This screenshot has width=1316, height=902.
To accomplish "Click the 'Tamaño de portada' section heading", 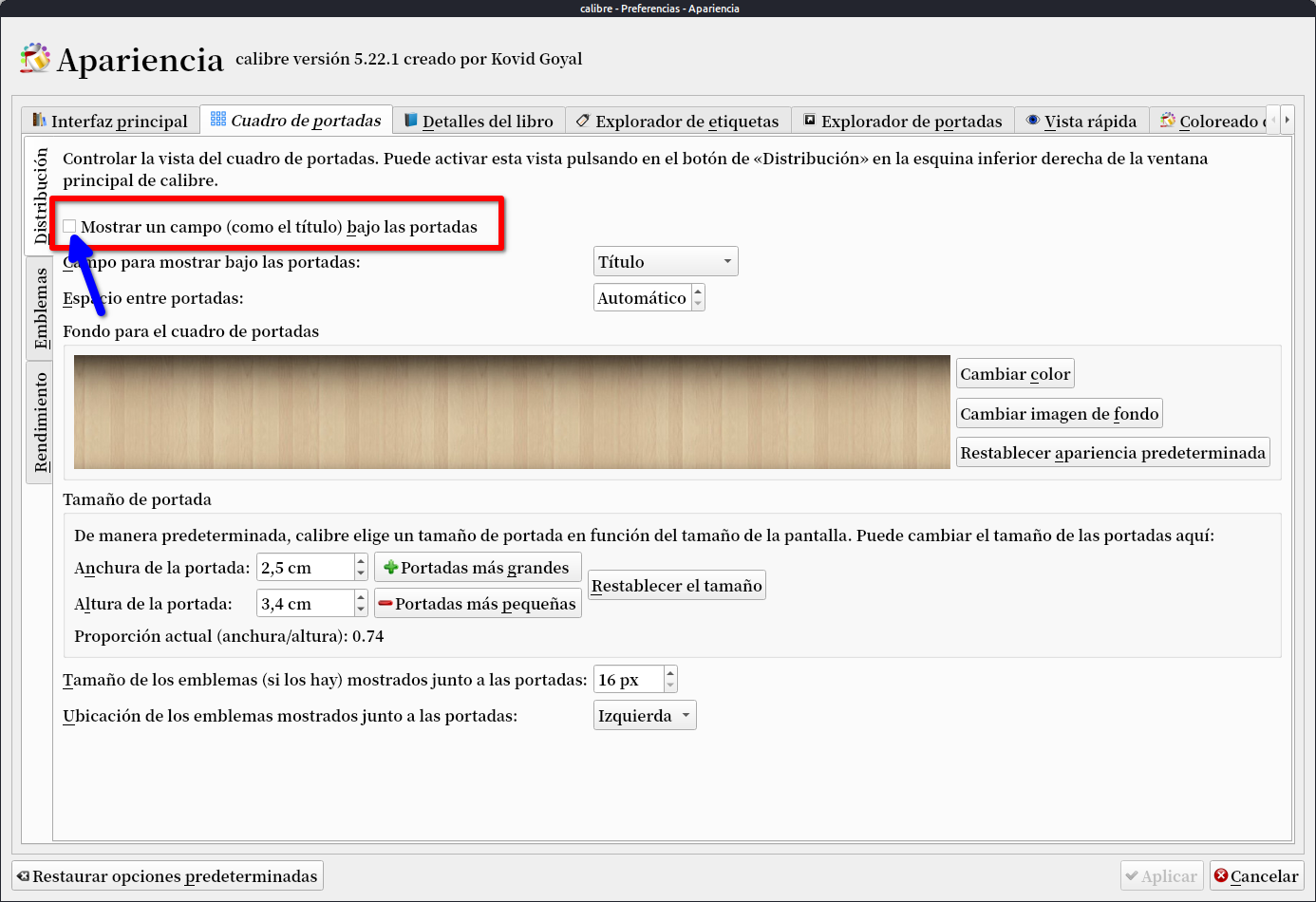I will tap(137, 499).
